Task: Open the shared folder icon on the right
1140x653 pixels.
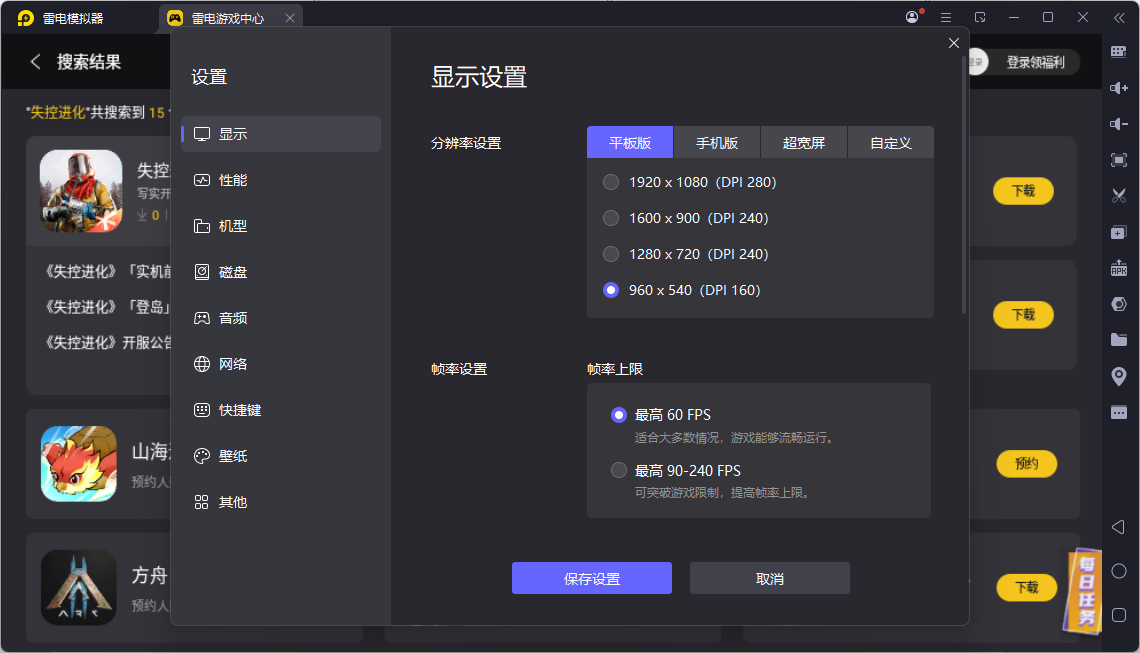Action: (x=1119, y=339)
